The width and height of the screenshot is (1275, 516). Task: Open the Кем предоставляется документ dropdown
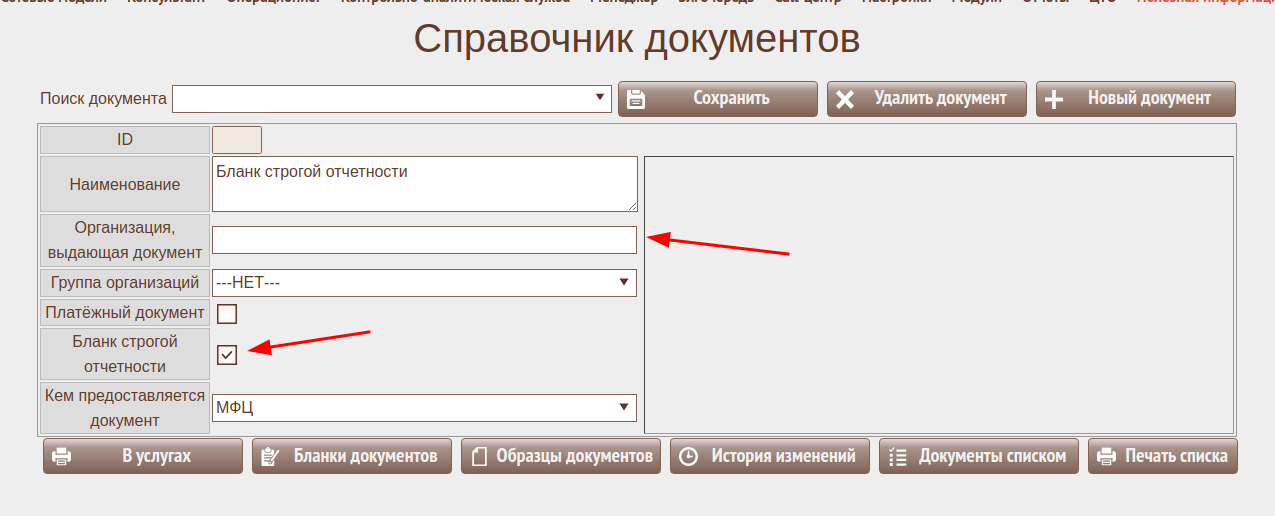click(x=424, y=408)
